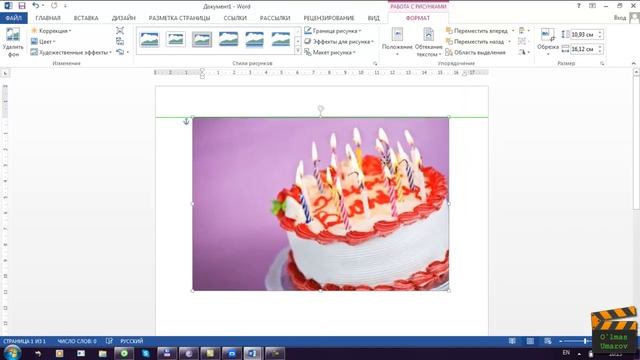Apply the third picture style thumbnail
640x360 pixels.
pos(202,40)
